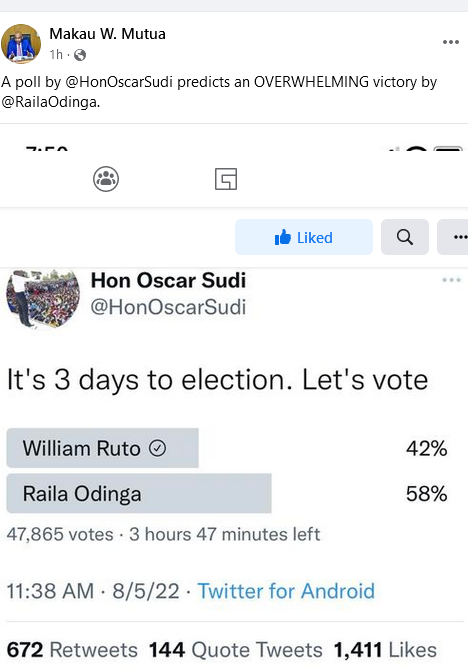Image resolution: width=468 pixels, height=669 pixels.
Task: Open the tweet's three-dot options menu
Action: point(451,280)
